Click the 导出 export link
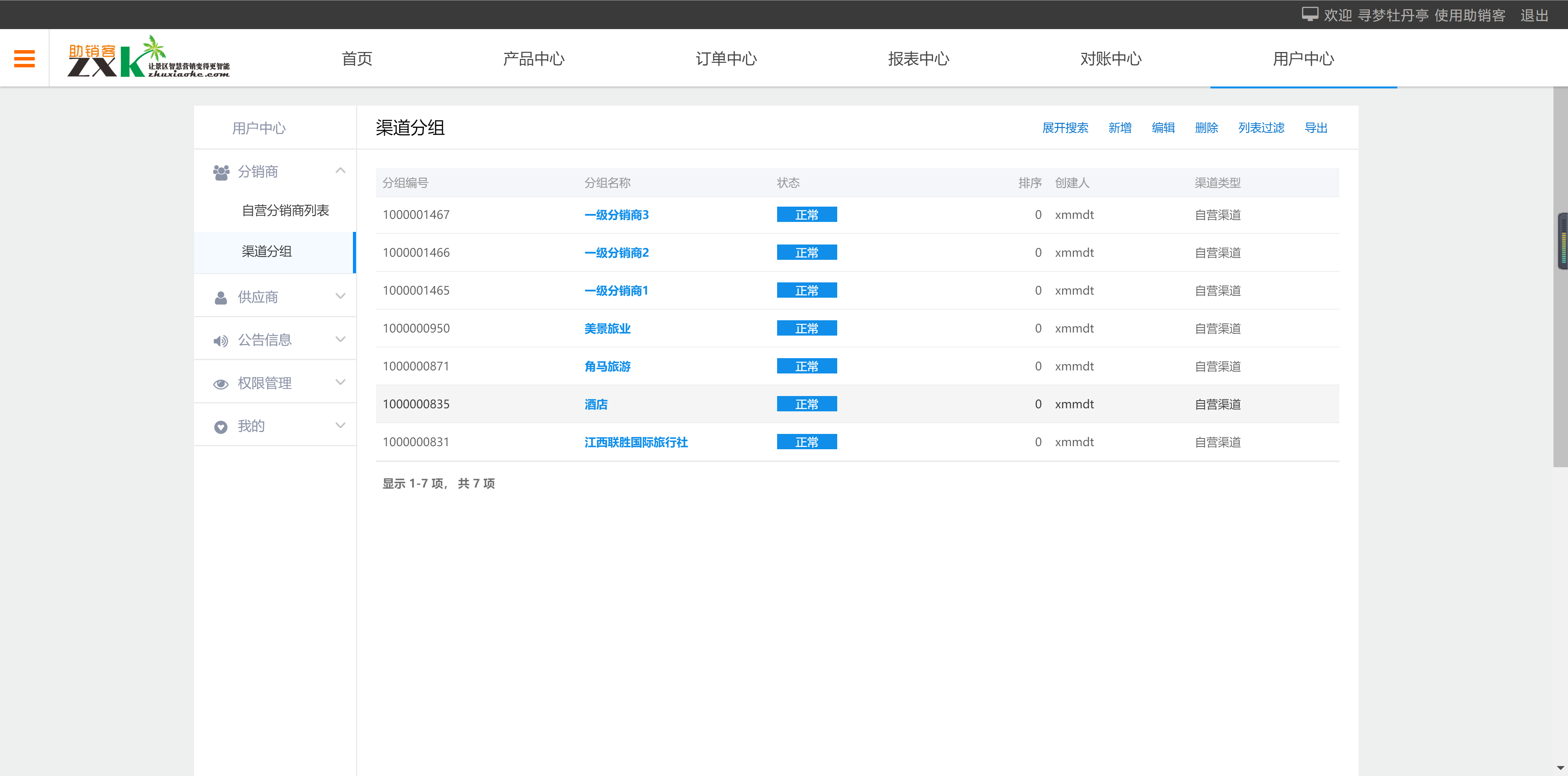The height and width of the screenshot is (776, 1568). [x=1316, y=128]
